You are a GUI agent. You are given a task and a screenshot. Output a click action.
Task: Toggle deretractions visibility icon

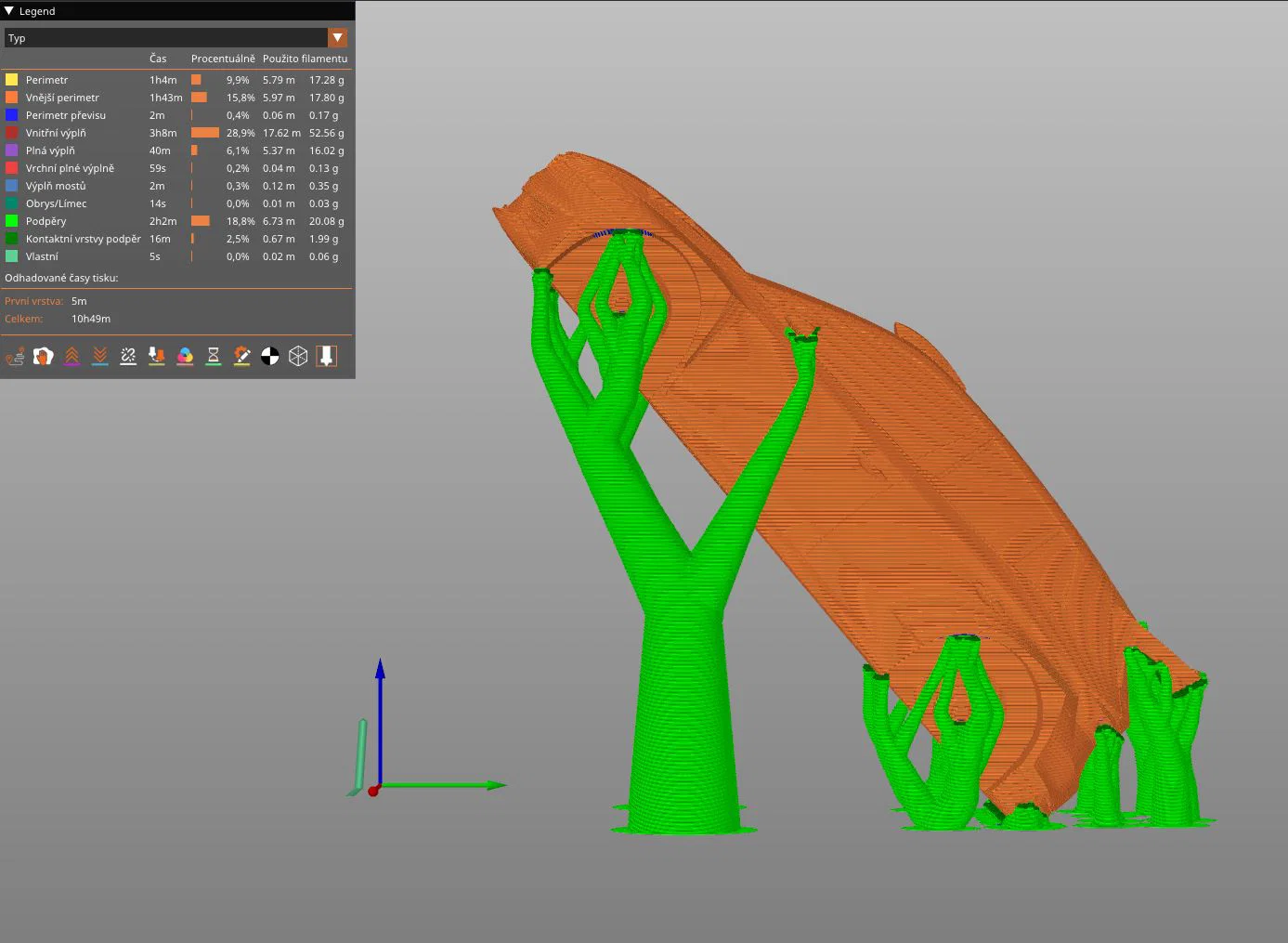[x=100, y=356]
